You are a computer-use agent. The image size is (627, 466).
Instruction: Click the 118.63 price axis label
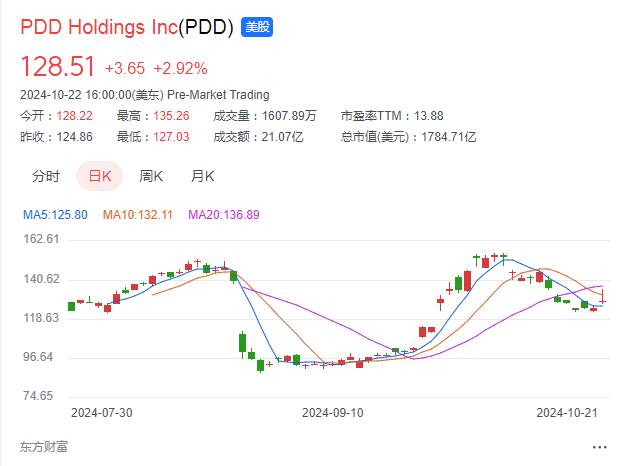tap(41, 318)
